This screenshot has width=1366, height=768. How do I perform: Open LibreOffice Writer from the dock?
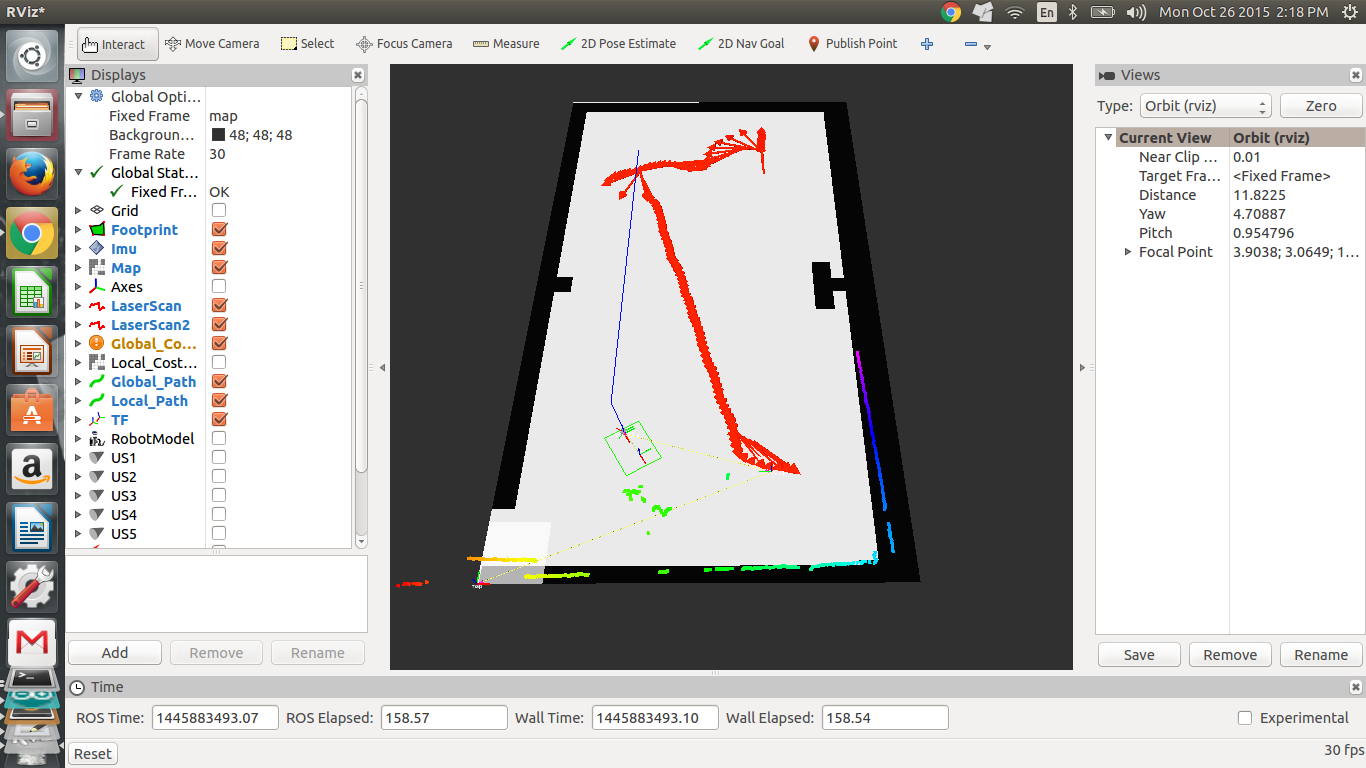(x=32, y=528)
